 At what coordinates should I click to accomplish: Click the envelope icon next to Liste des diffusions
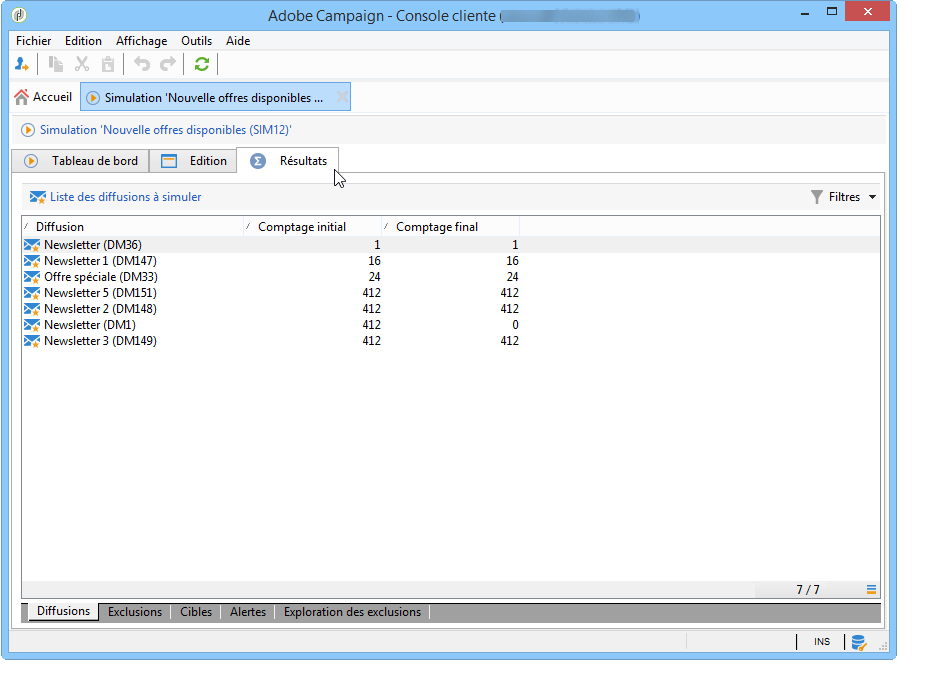pyautogui.click(x=37, y=197)
